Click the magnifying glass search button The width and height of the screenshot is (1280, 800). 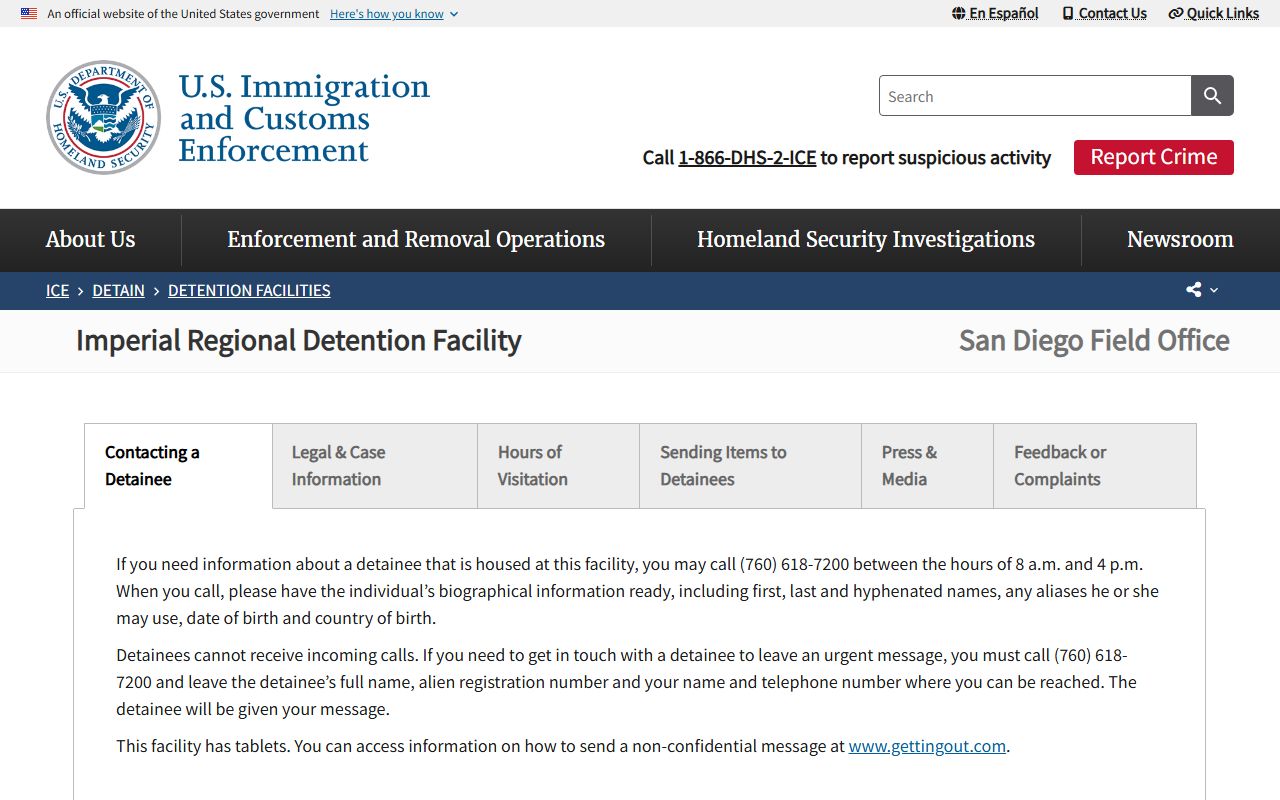click(x=1212, y=96)
